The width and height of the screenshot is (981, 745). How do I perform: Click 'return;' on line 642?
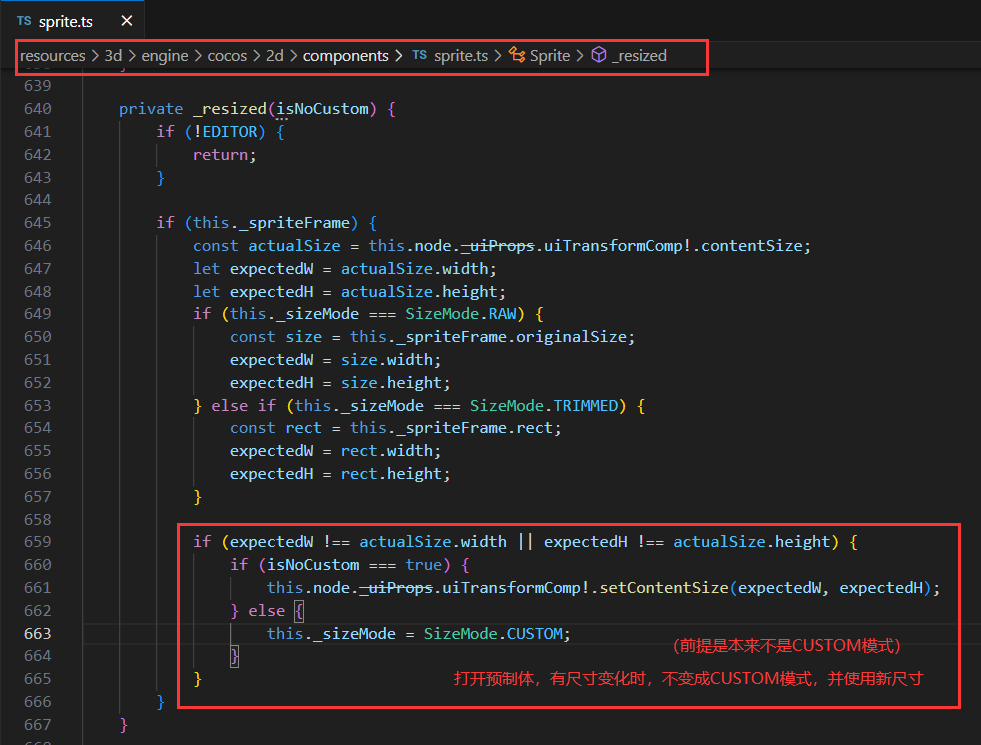[x=225, y=155]
